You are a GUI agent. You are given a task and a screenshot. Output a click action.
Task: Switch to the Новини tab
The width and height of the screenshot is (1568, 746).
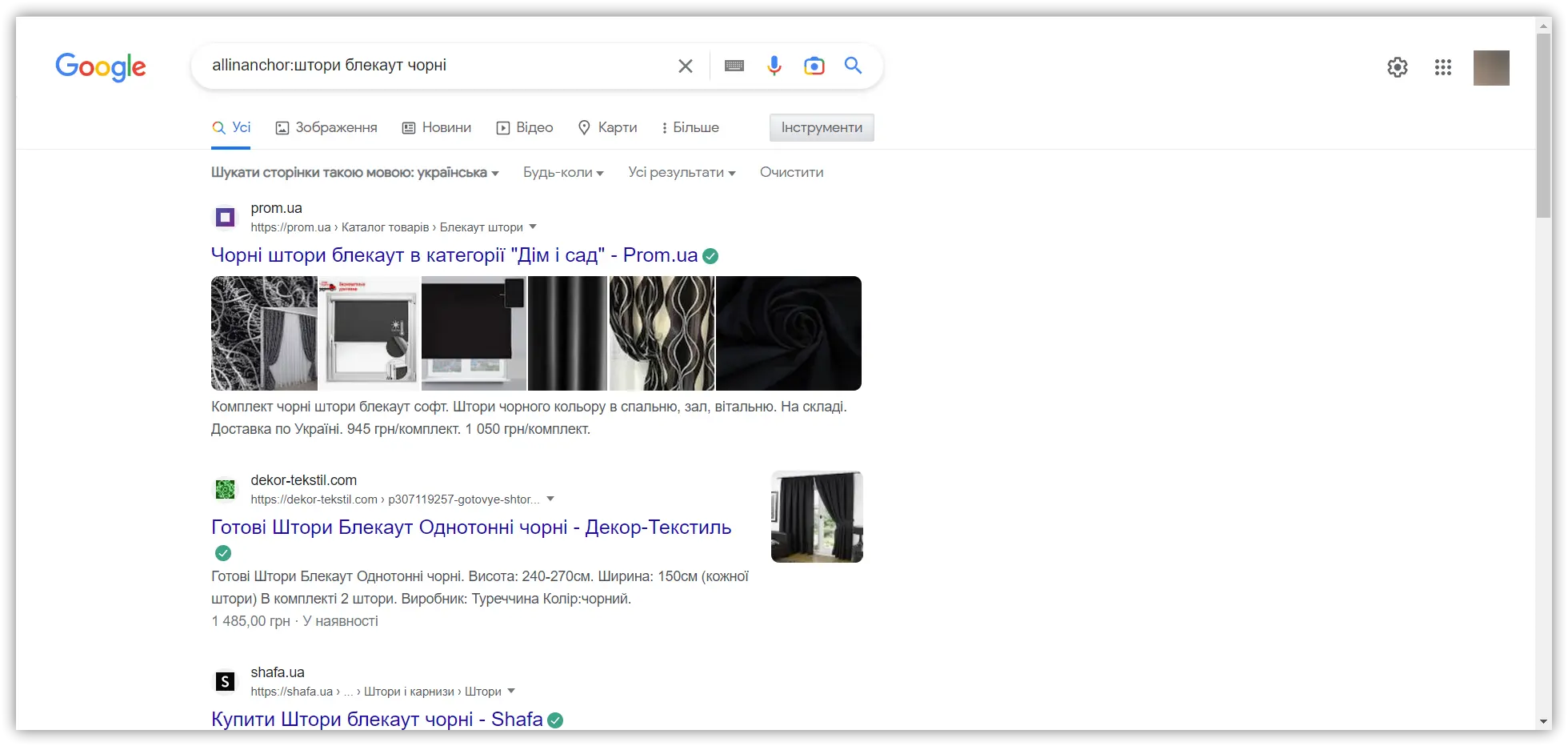(437, 127)
